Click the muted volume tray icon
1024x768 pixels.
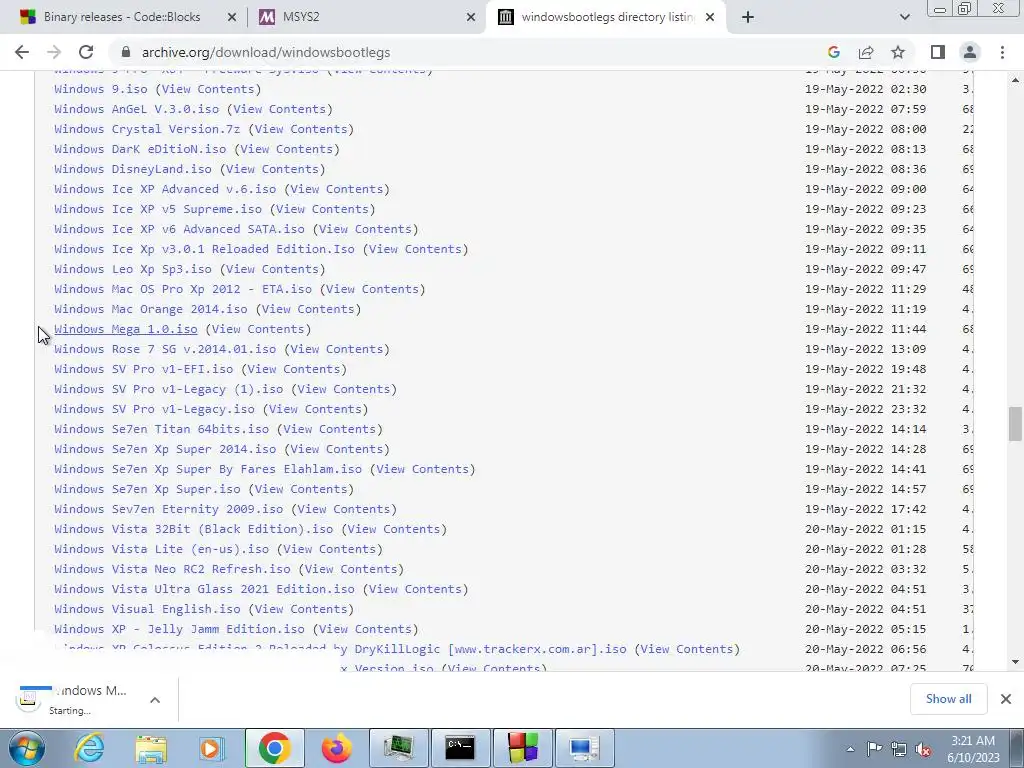923,749
